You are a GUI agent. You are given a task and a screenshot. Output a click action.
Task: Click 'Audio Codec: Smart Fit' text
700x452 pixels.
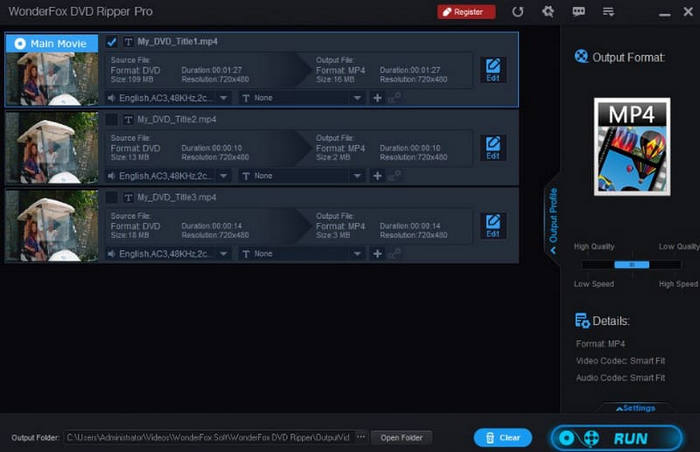[x=621, y=378]
